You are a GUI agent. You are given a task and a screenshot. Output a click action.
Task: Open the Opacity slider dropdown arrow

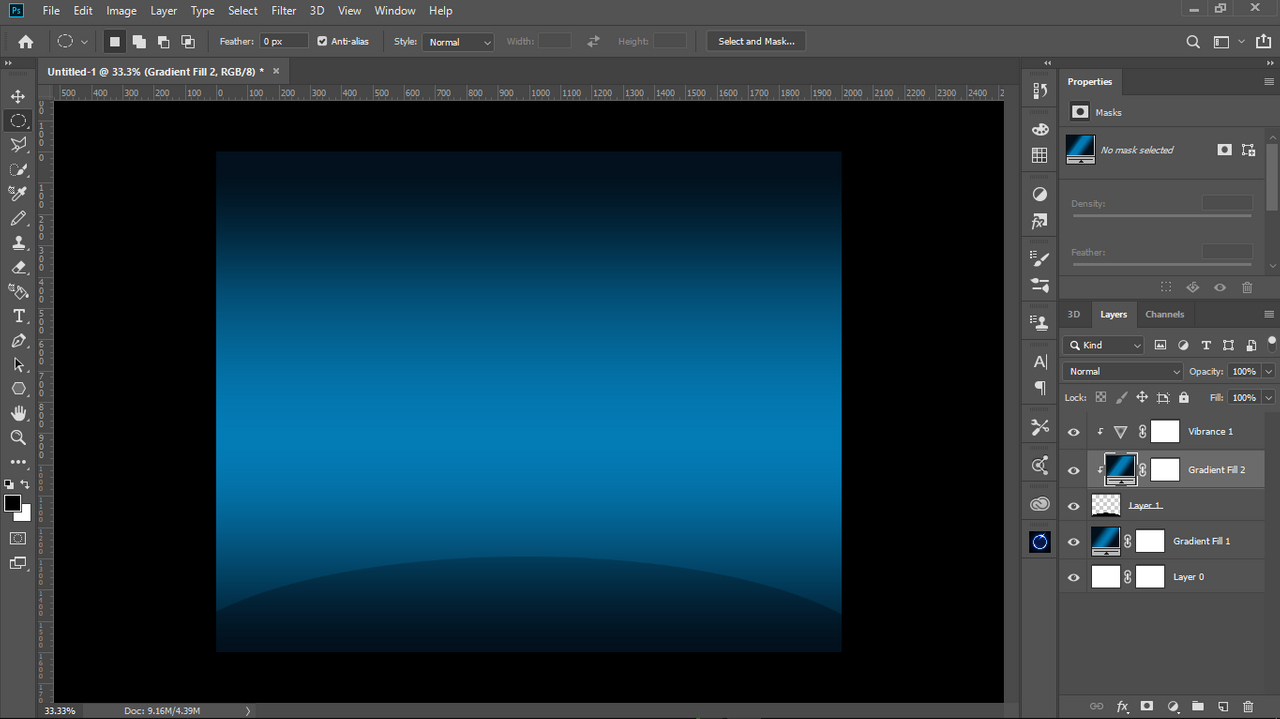[1269, 371]
